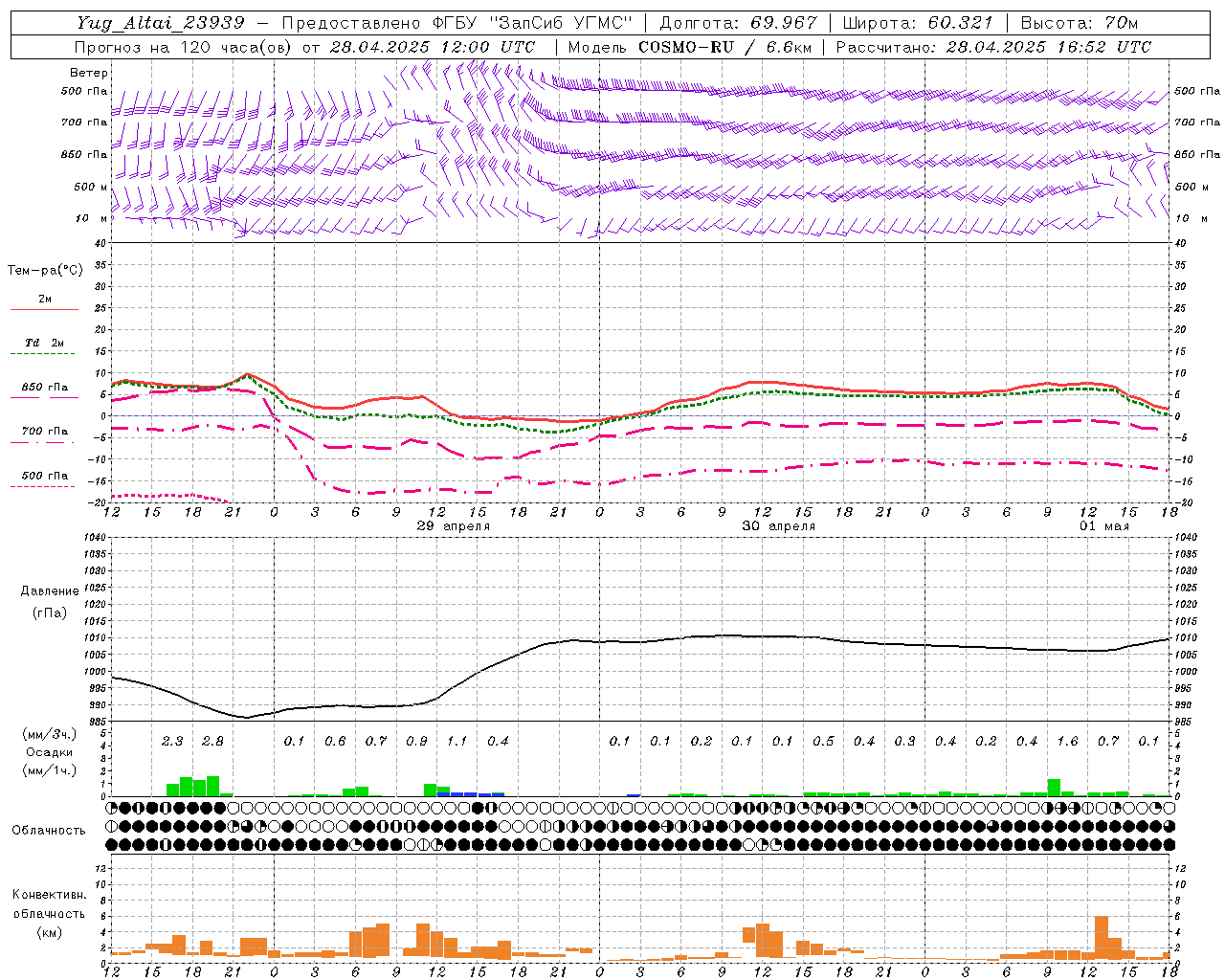Click the date label 30 апреля

tap(779, 526)
